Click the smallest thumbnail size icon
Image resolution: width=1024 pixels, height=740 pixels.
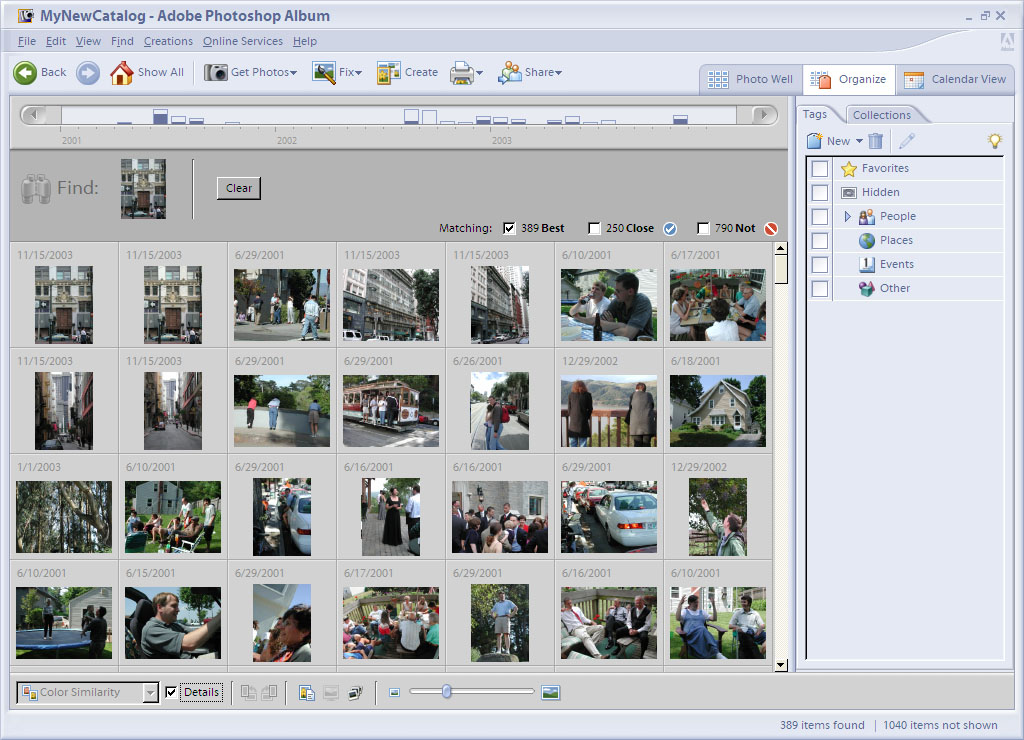click(x=395, y=692)
